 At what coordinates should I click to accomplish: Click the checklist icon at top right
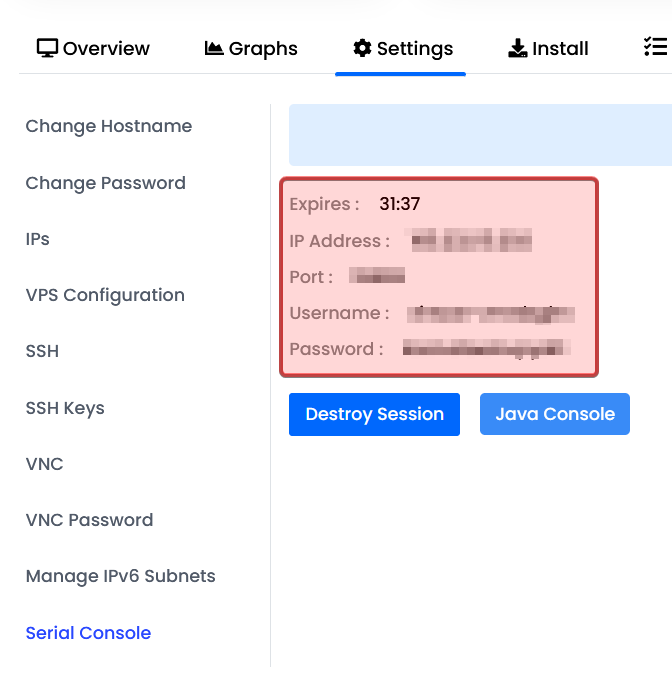pyautogui.click(x=655, y=48)
